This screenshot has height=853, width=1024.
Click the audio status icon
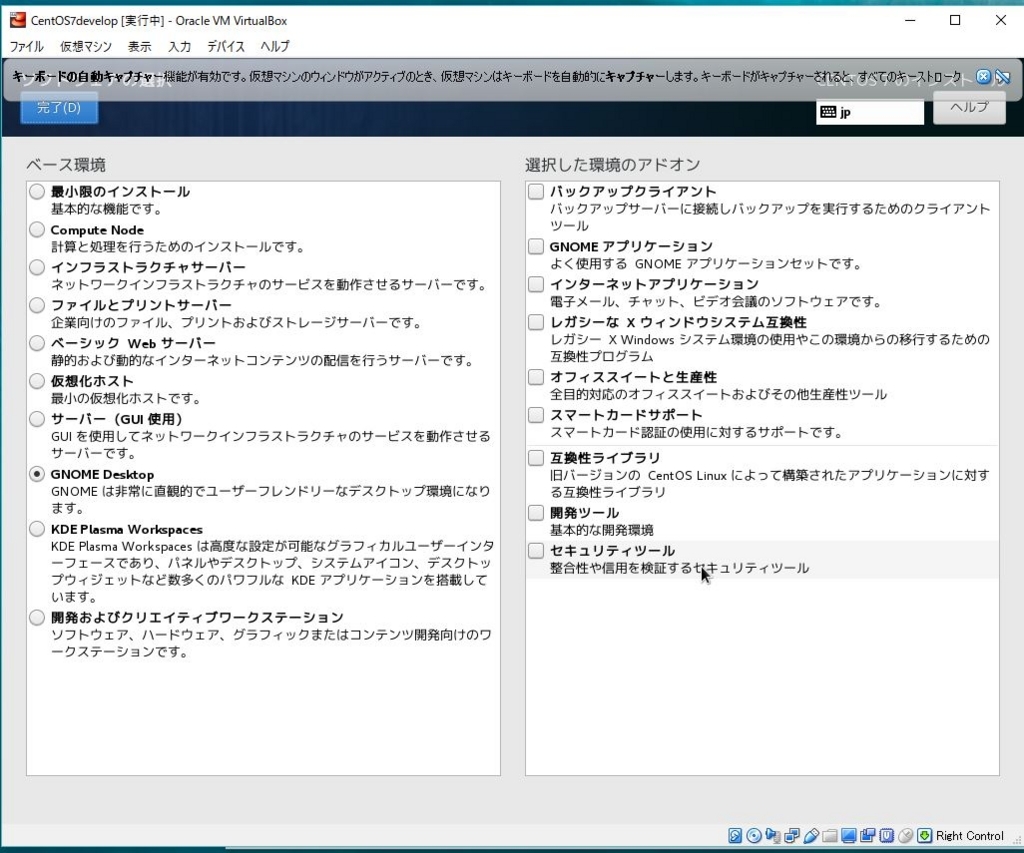772,835
